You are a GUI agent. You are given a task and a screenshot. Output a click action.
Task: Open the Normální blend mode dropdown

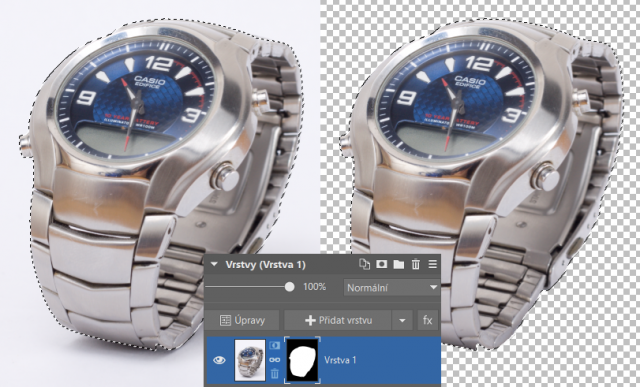pyautogui.click(x=391, y=288)
